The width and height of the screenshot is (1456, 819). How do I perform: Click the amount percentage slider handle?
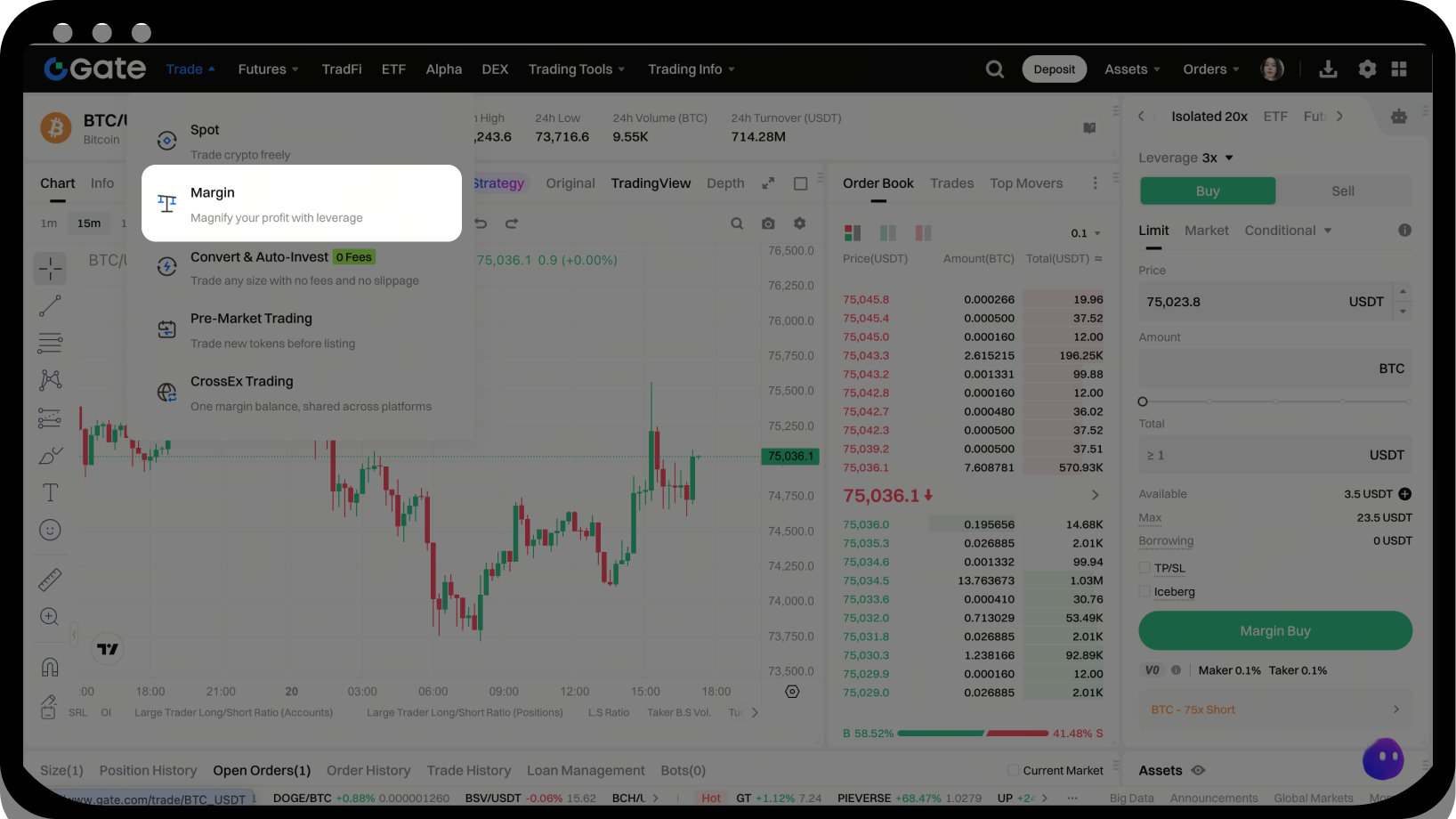point(1143,401)
